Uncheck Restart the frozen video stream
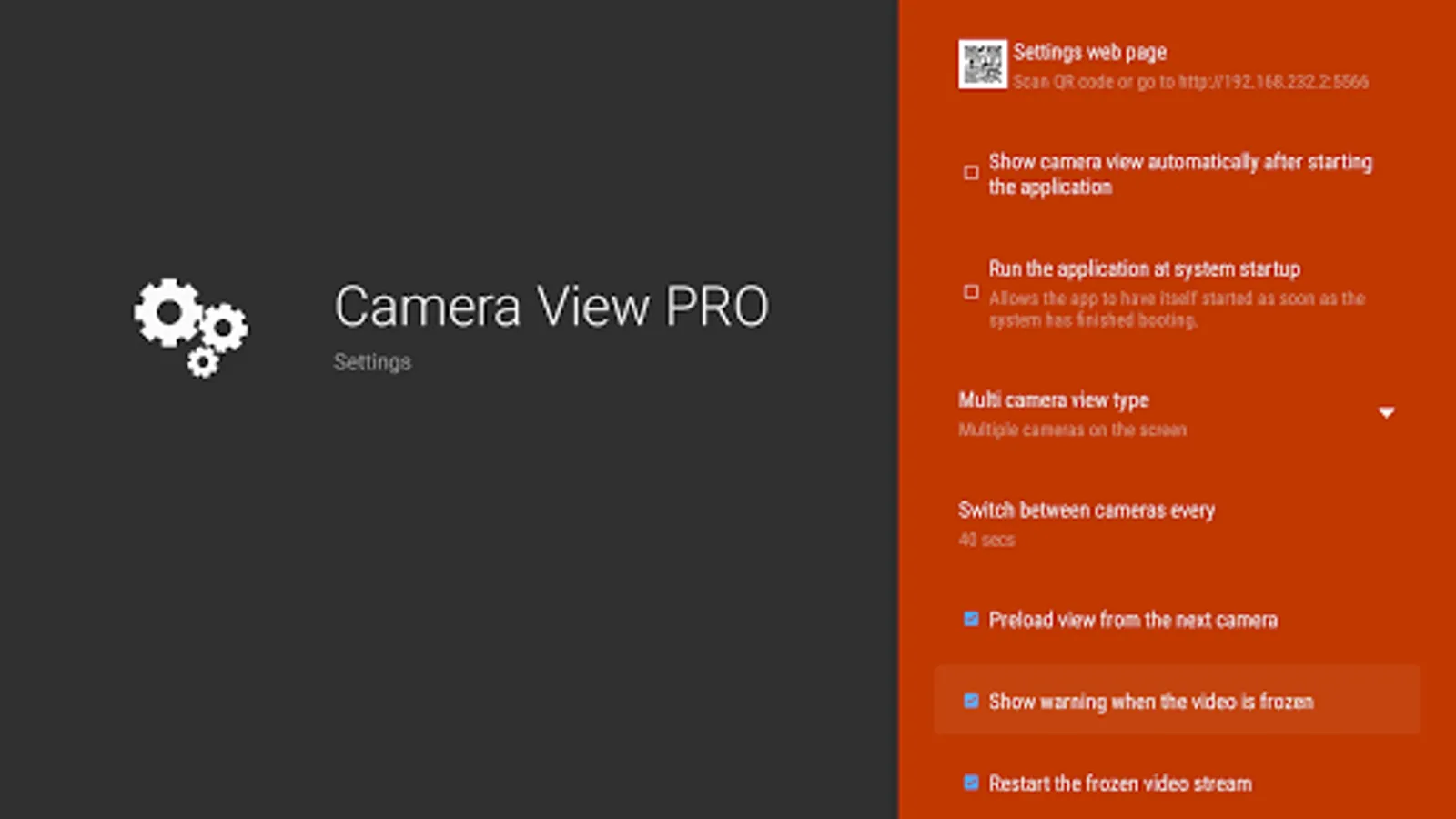Image resolution: width=1456 pixels, height=819 pixels. pyautogui.click(x=971, y=783)
